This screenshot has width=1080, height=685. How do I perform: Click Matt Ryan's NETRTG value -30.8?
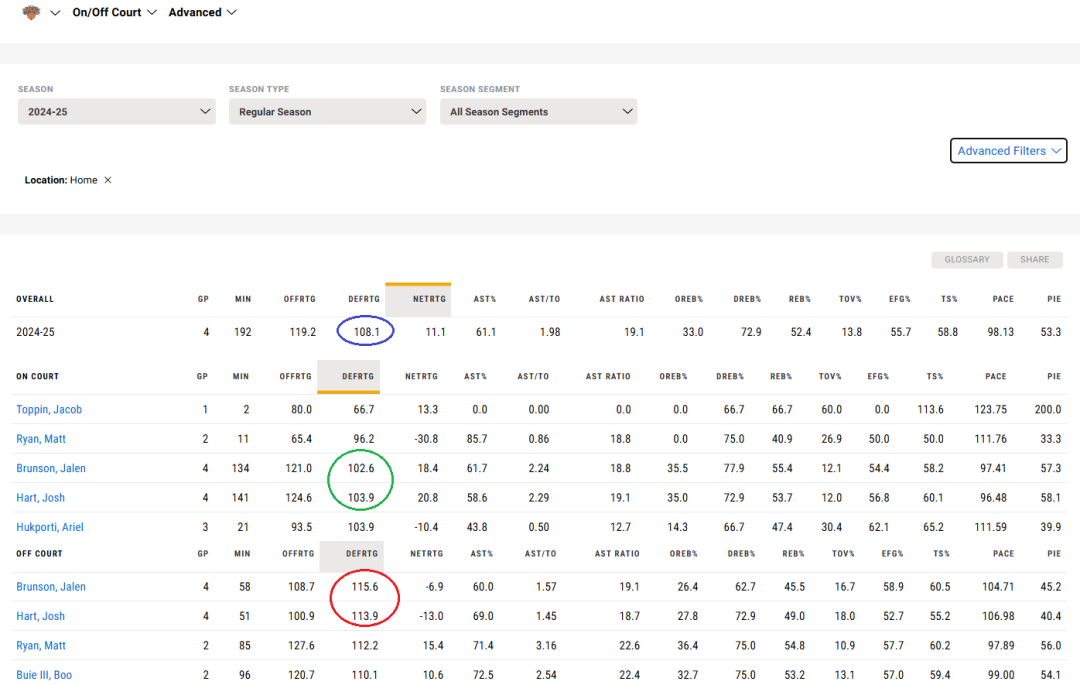(x=425, y=439)
